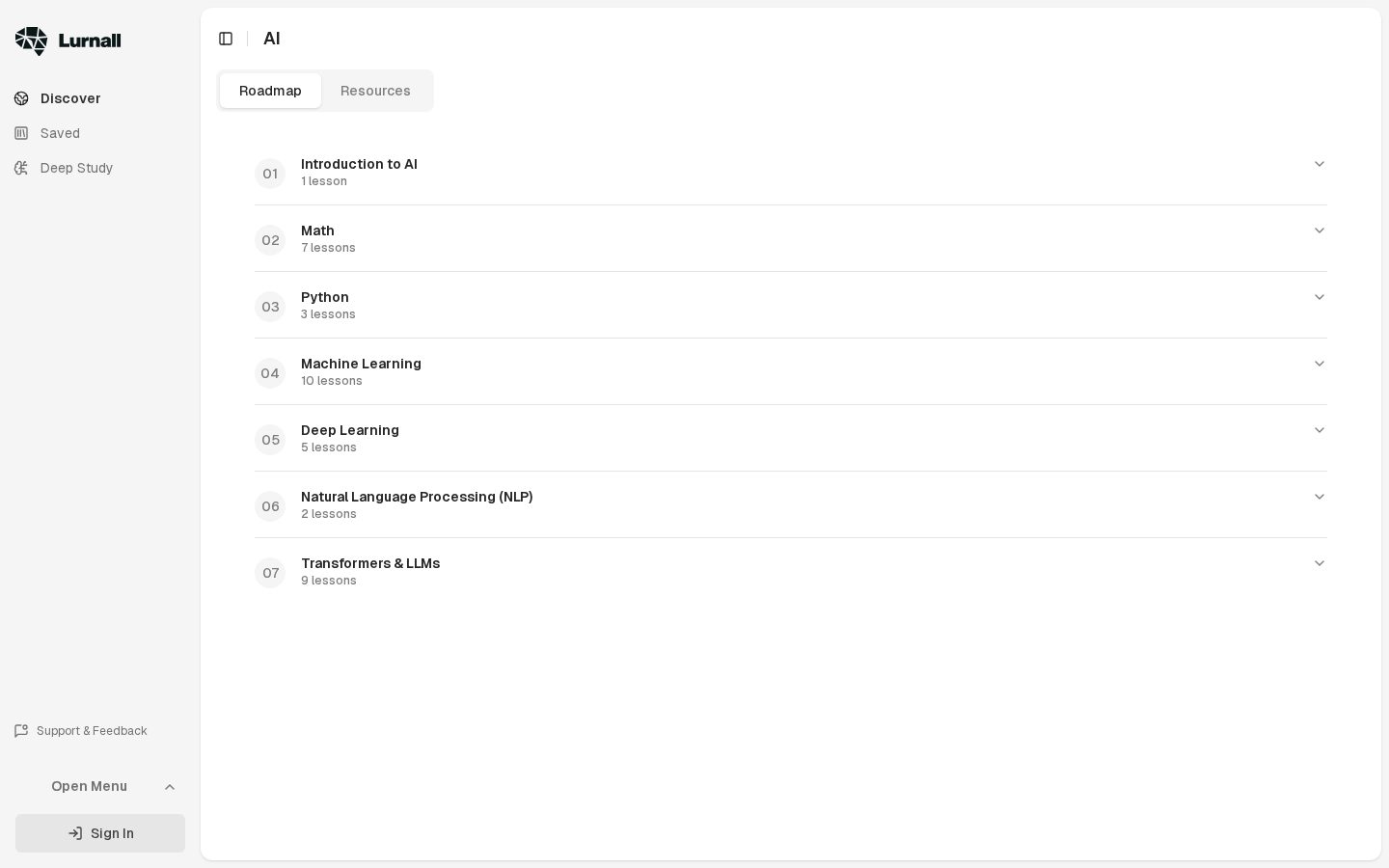Click the Python section title
The height and width of the screenshot is (868, 1389).
click(325, 297)
